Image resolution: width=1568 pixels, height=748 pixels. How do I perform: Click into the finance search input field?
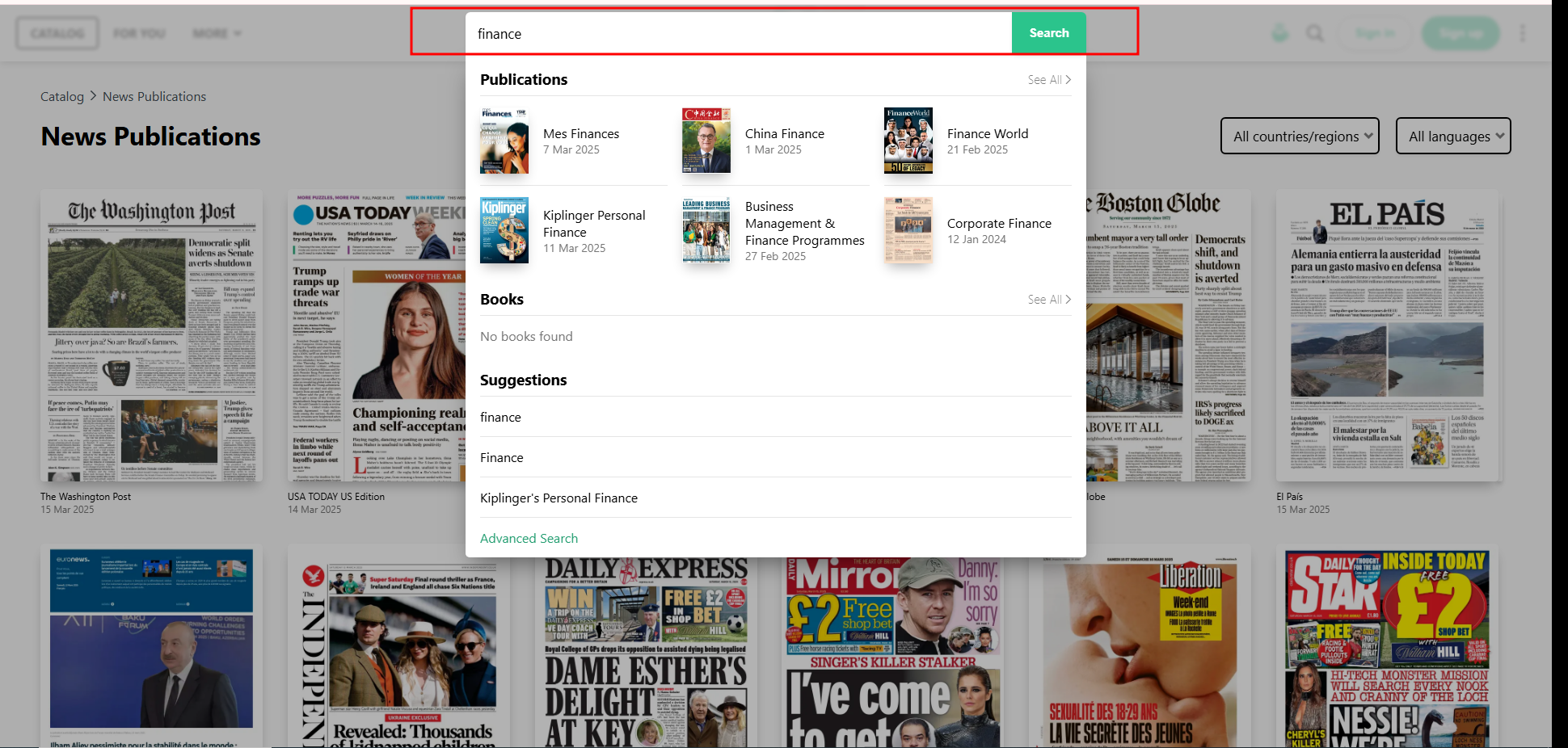pos(737,34)
